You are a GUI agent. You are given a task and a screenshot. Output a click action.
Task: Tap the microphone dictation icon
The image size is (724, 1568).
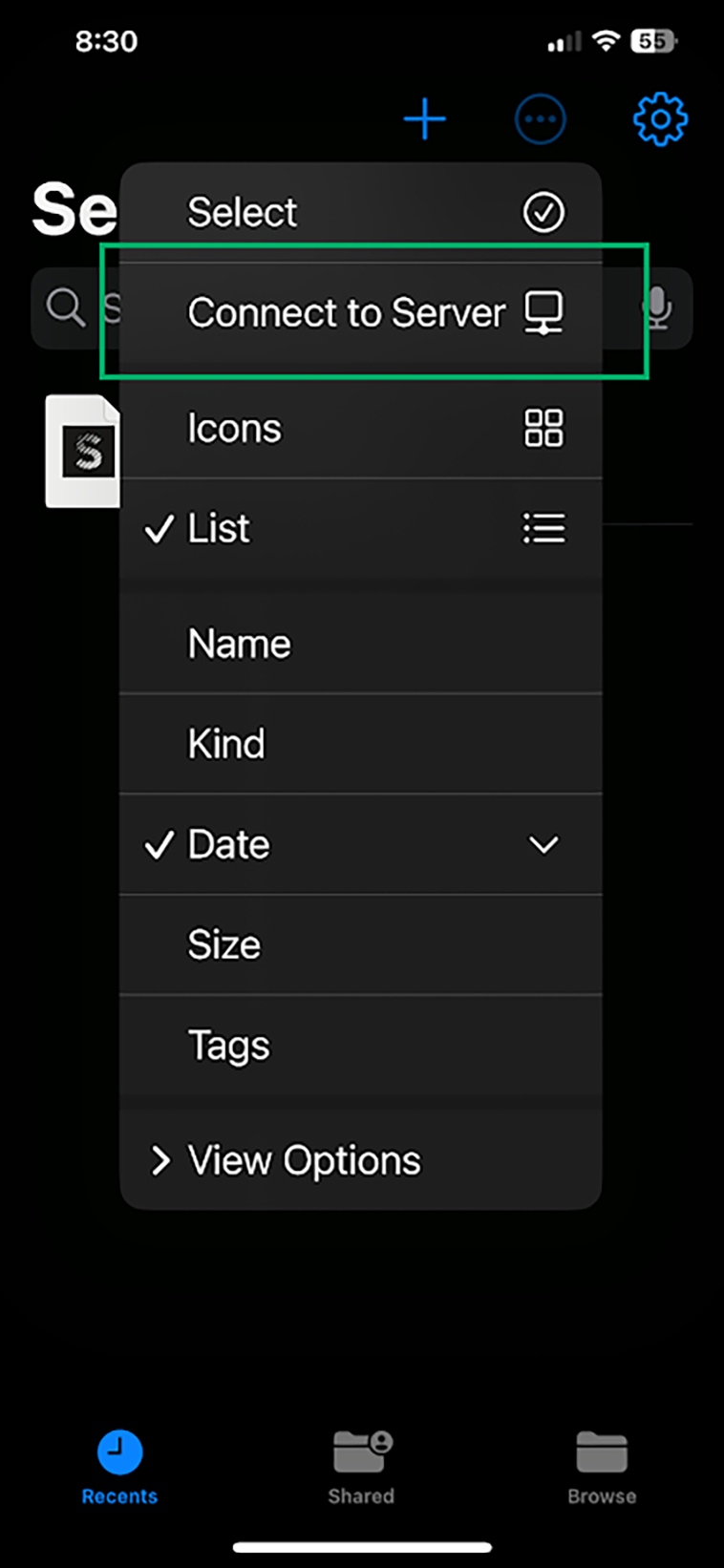657,307
